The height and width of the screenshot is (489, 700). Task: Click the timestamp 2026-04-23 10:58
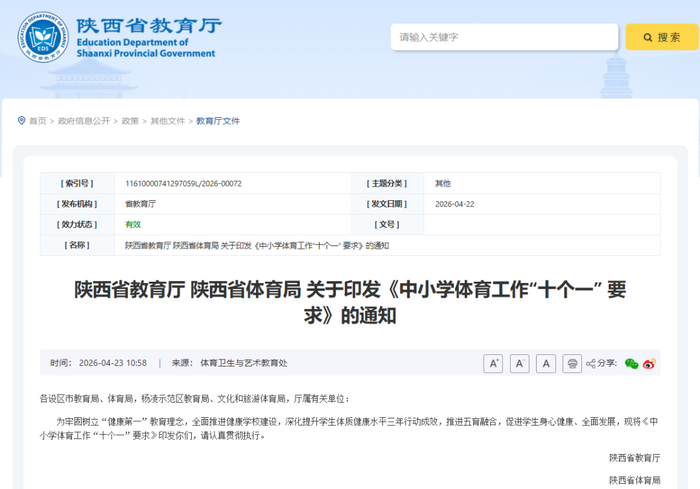click(112, 363)
